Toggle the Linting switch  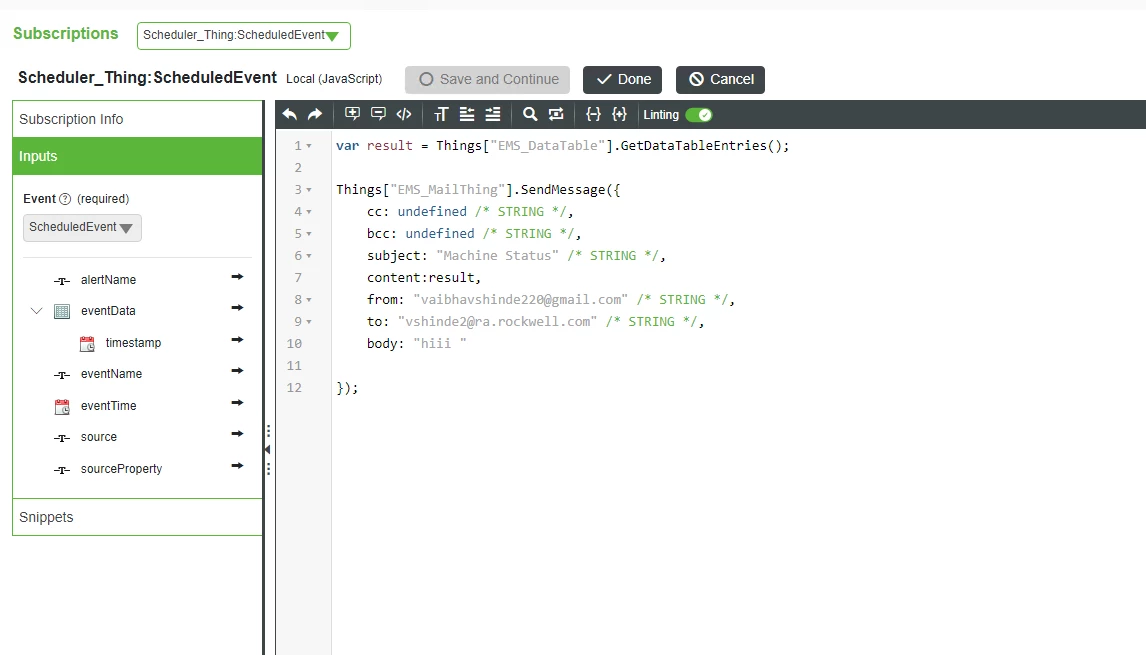point(699,115)
